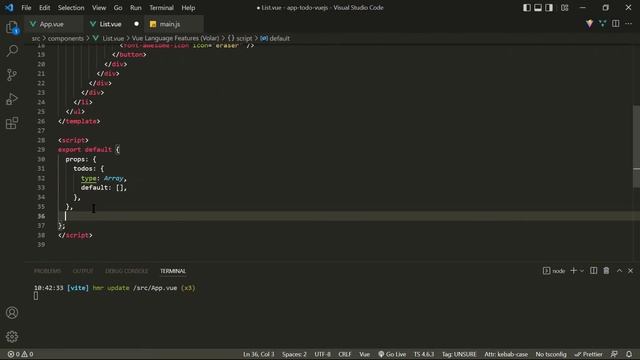Kill terminal with trash icon
640x360 pixels.
pyautogui.click(x=607, y=271)
